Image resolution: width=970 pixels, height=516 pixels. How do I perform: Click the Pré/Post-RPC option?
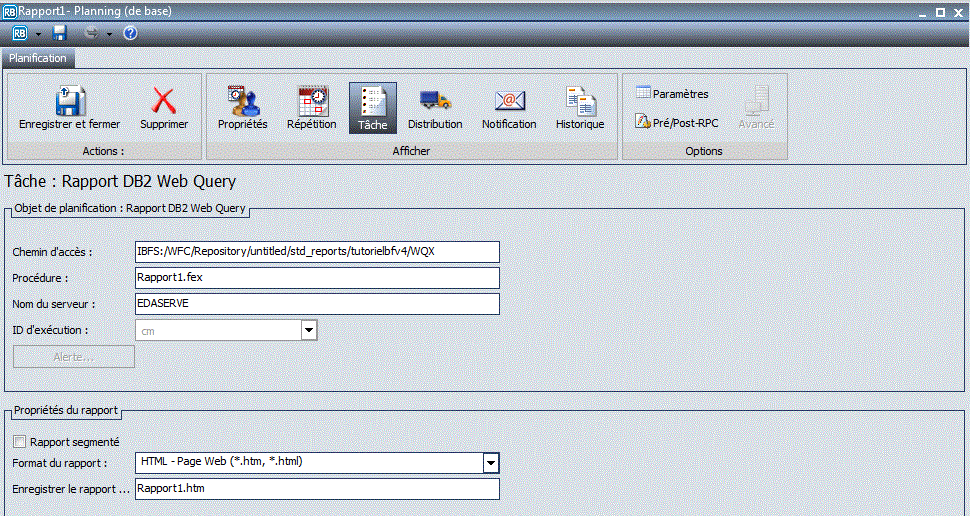click(x=677, y=123)
